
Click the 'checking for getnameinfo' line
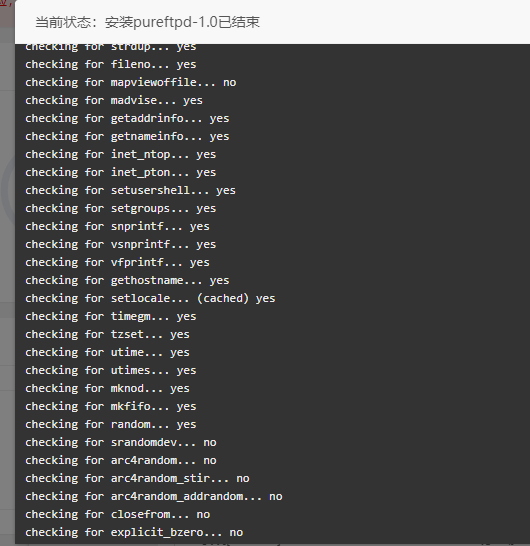pyautogui.click(x=127, y=136)
